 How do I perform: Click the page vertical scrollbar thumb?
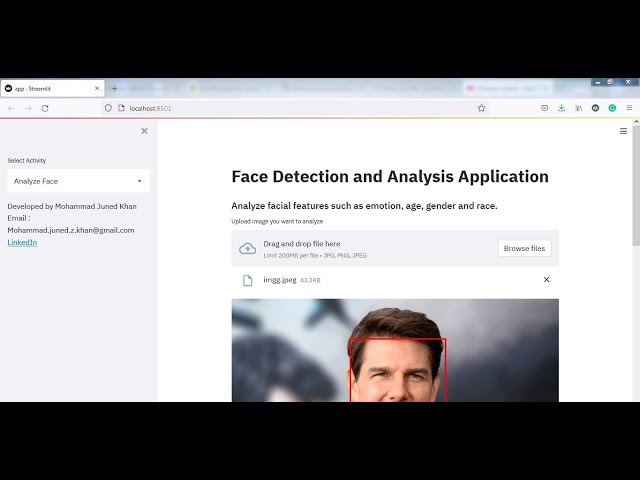636,186
